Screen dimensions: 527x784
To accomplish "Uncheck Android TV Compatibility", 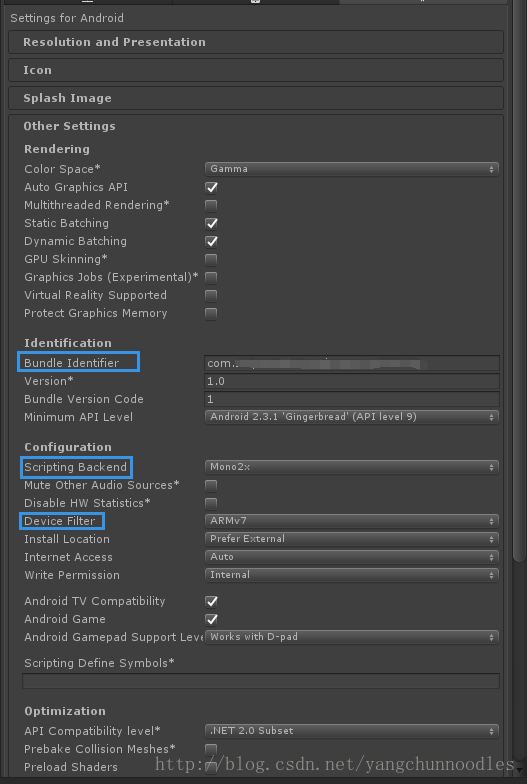I will click(x=211, y=602).
